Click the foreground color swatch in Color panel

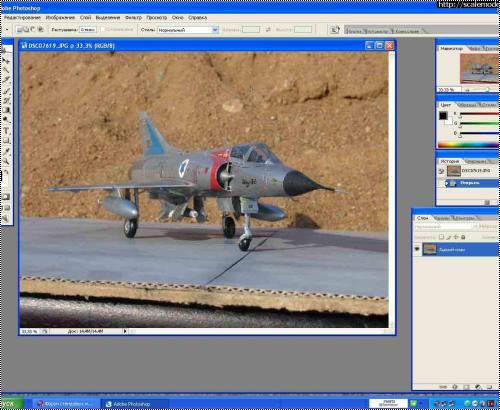pyautogui.click(x=443, y=116)
